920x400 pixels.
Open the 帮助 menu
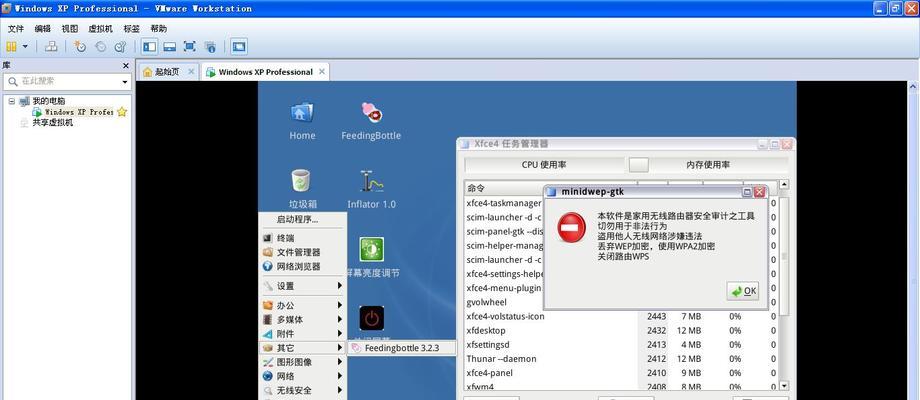[x=158, y=28]
